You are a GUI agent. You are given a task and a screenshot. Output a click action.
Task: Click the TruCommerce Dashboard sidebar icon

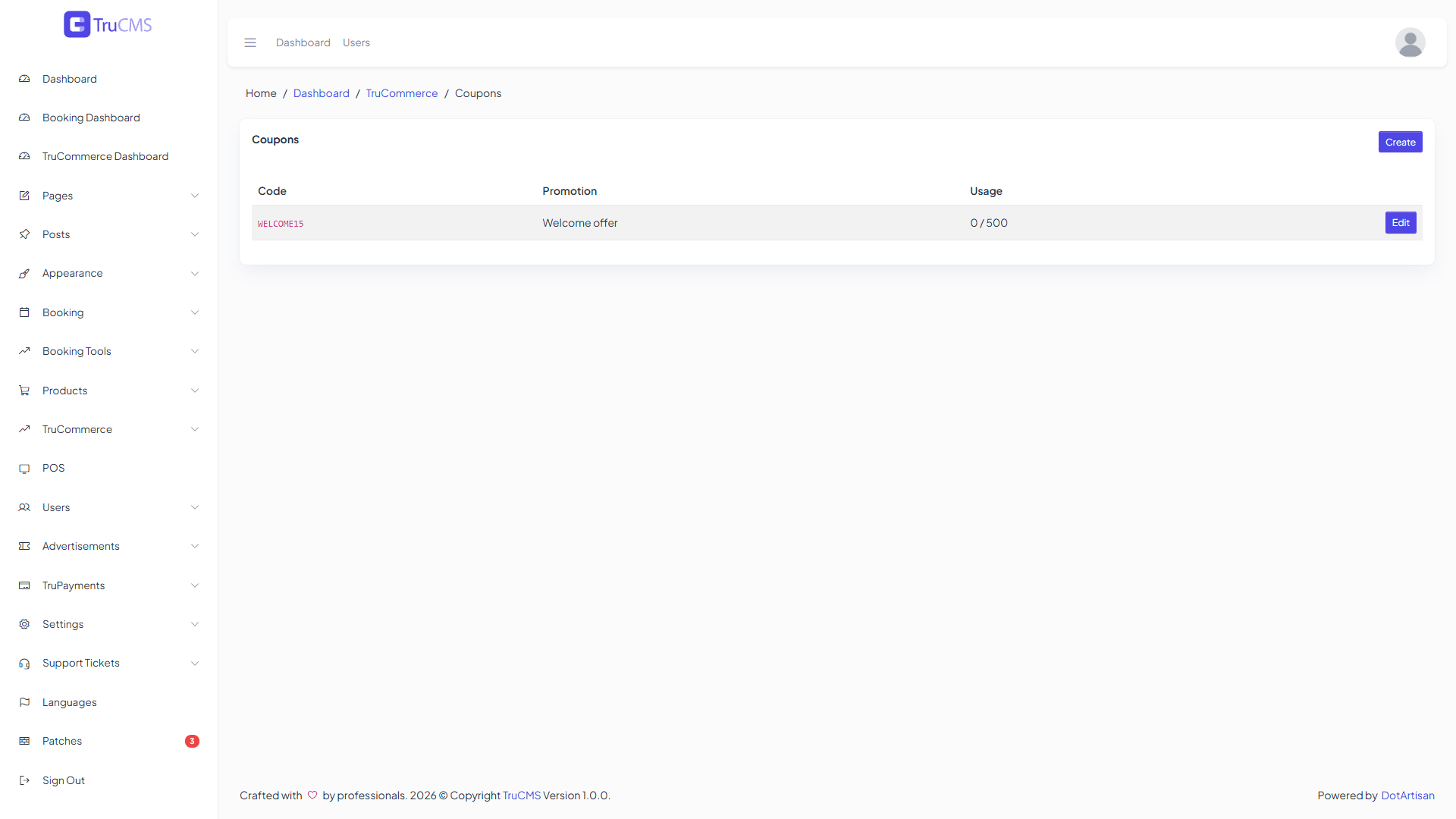pyautogui.click(x=24, y=156)
